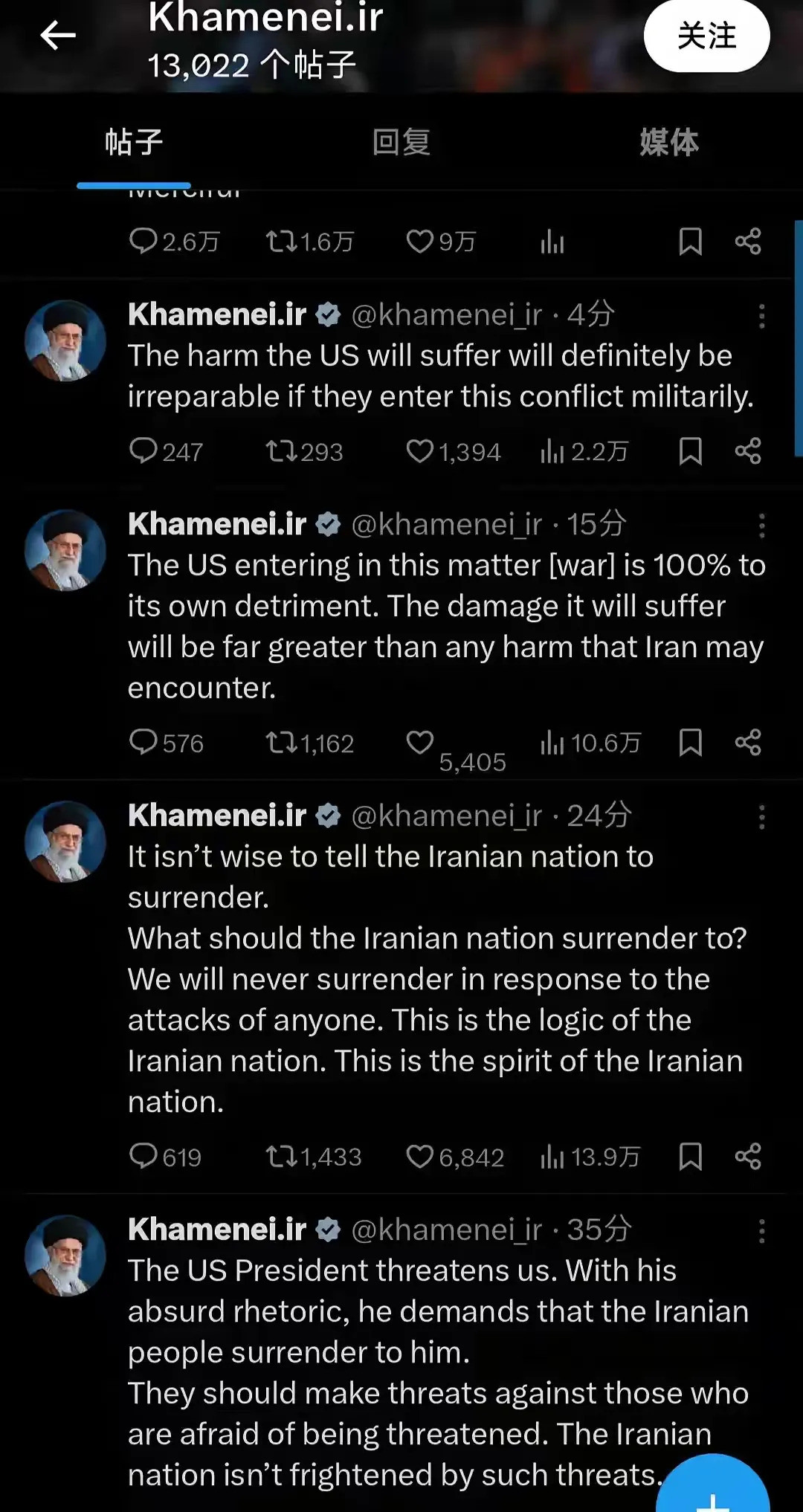
Task: Share the topmost partially visible post
Action: [x=748, y=242]
